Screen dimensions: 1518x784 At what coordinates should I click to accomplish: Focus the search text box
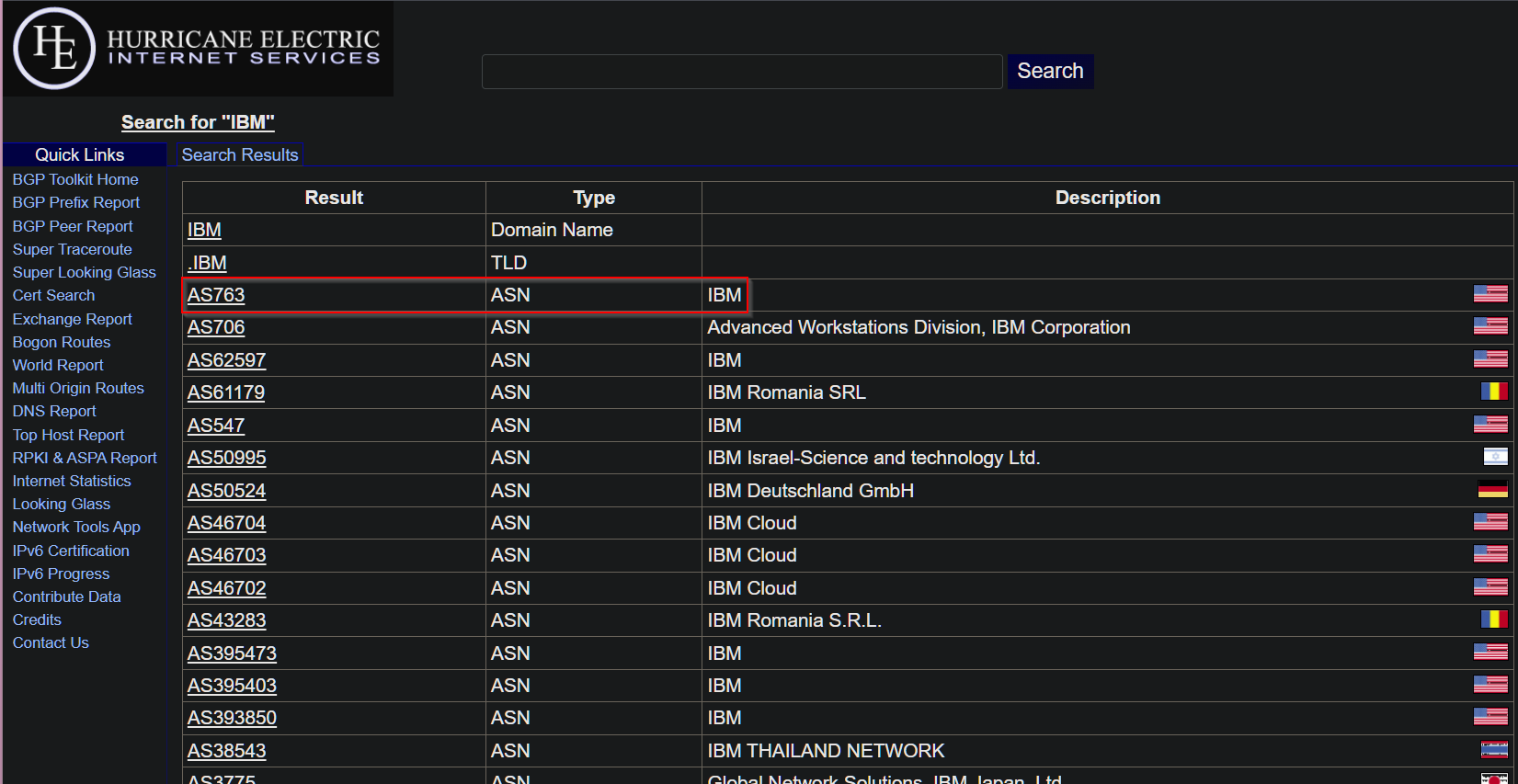tap(742, 72)
